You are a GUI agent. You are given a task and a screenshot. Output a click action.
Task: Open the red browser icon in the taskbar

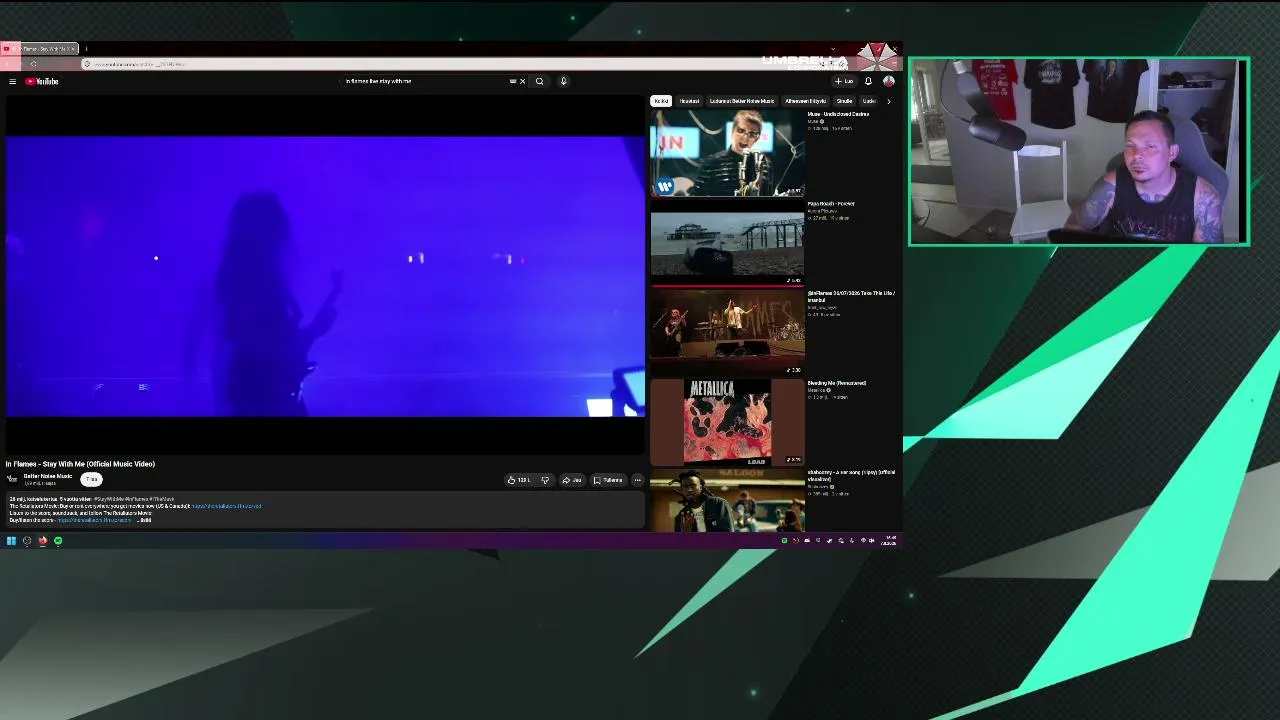click(42, 541)
